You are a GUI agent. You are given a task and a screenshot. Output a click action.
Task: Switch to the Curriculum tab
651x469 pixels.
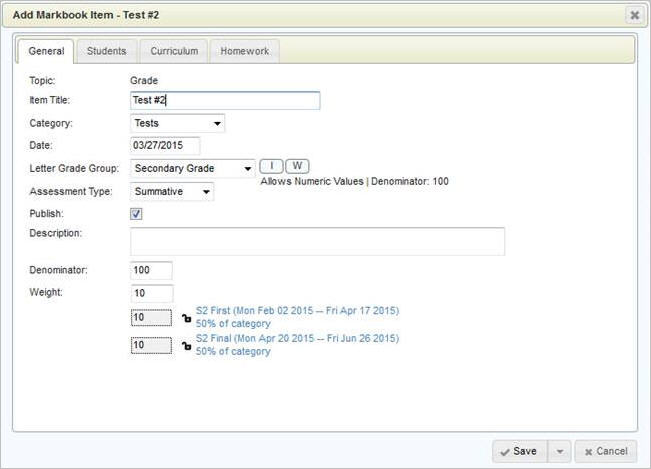174,51
